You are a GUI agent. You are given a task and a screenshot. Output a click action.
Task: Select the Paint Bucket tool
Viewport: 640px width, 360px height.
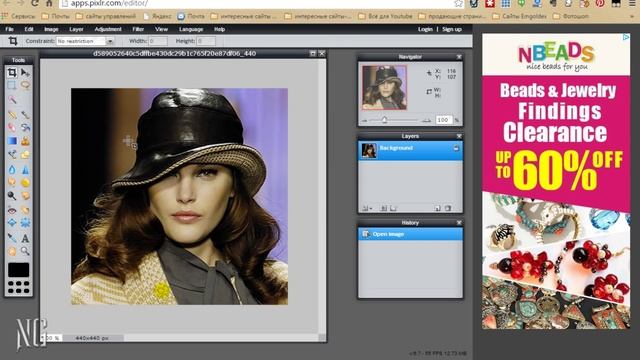(x=25, y=128)
